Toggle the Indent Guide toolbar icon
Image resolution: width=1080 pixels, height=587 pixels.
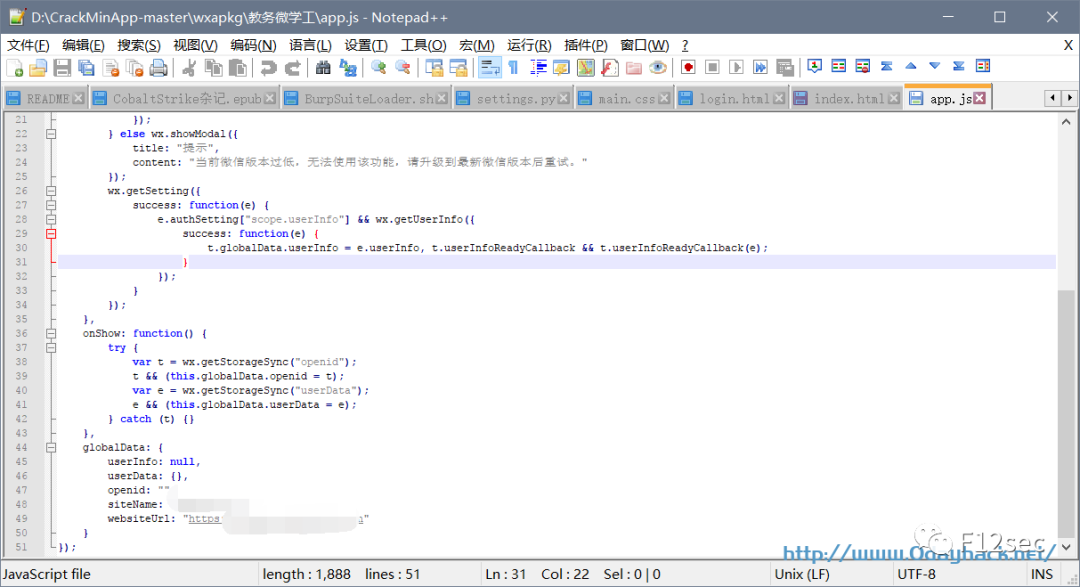click(x=538, y=68)
